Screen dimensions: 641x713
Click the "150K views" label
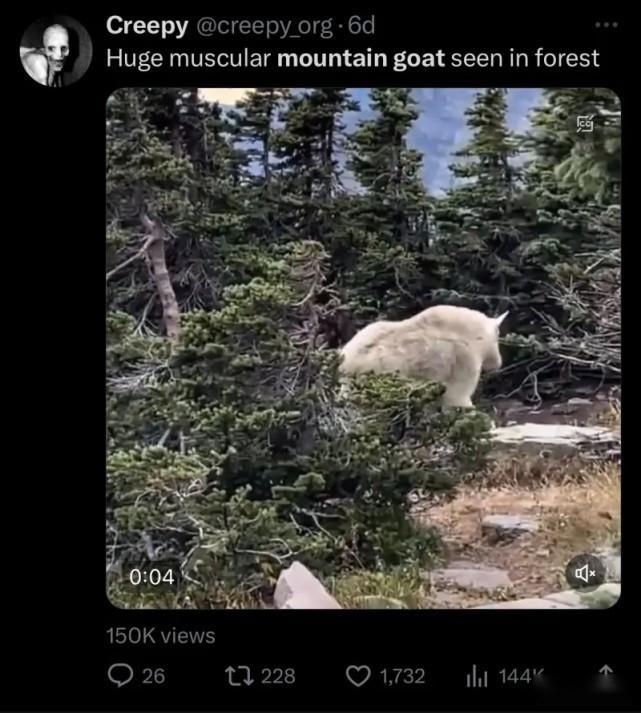click(x=161, y=634)
